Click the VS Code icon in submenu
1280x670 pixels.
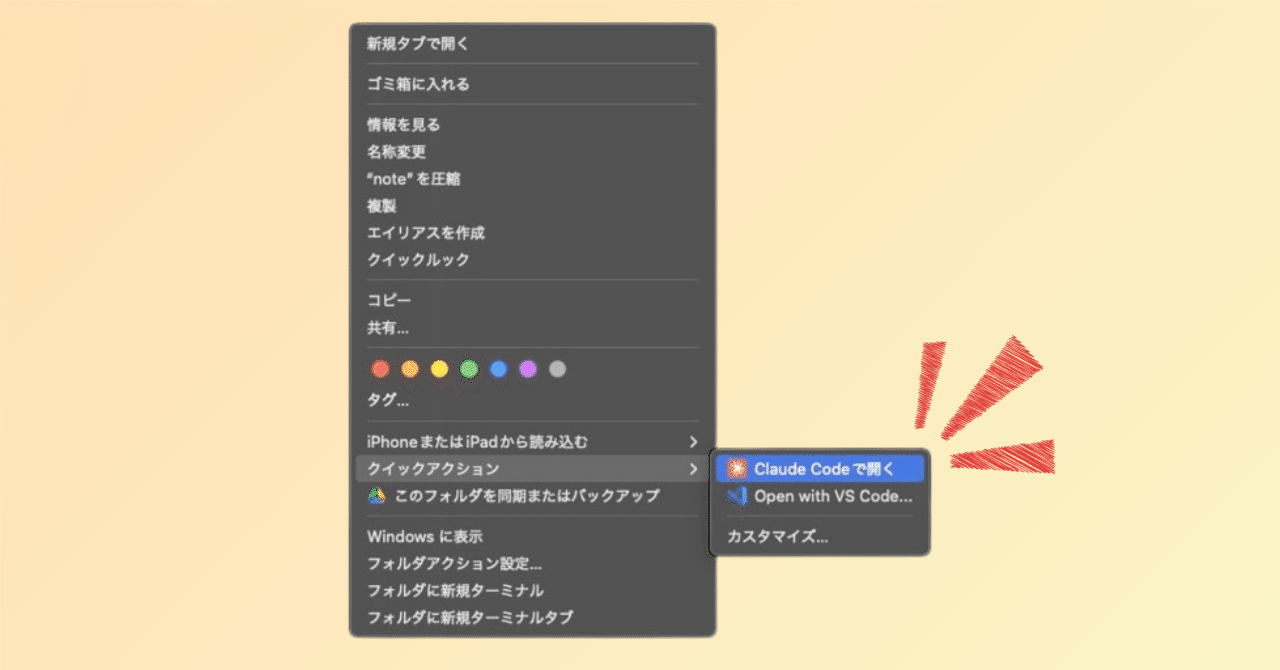(738, 496)
